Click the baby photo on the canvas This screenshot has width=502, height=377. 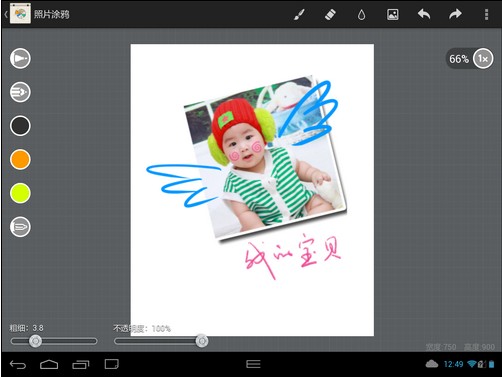coord(265,157)
